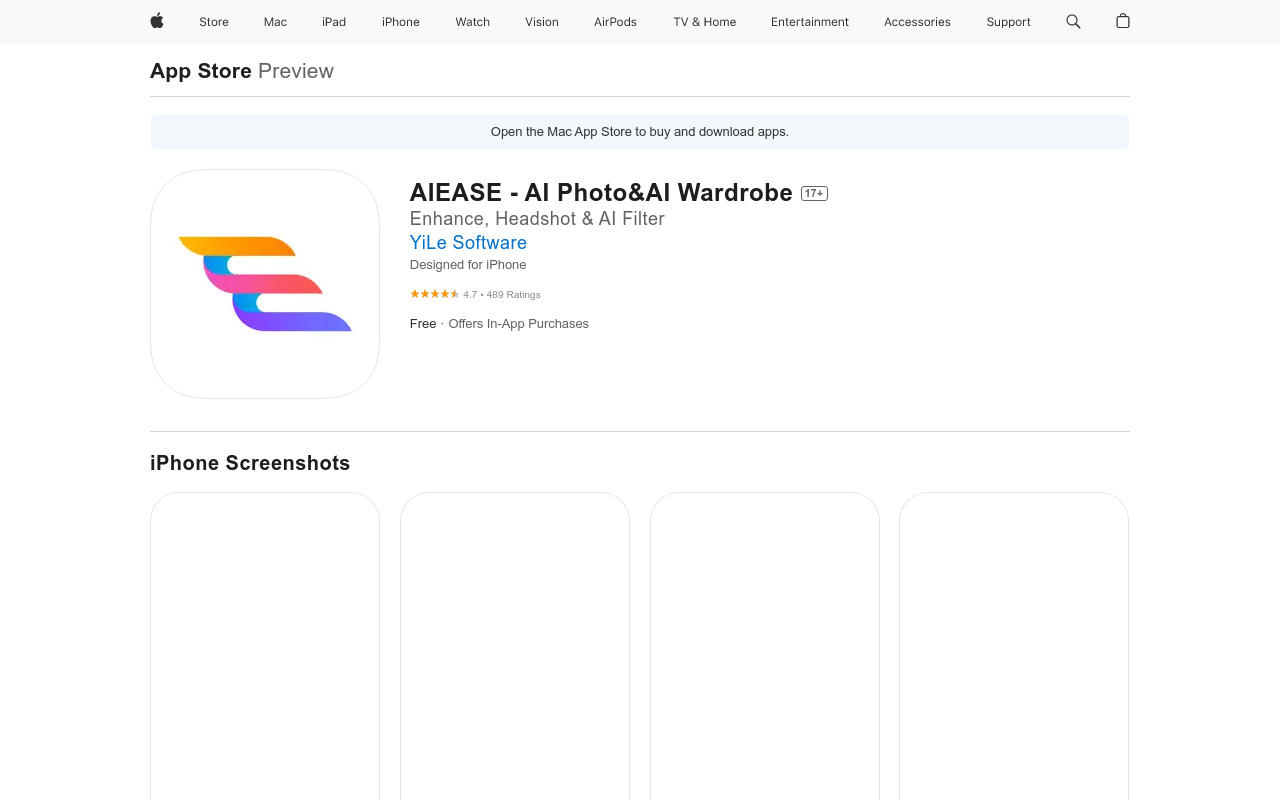Image resolution: width=1280 pixels, height=800 pixels.
Task: Open the iPad menu
Action: pos(334,22)
